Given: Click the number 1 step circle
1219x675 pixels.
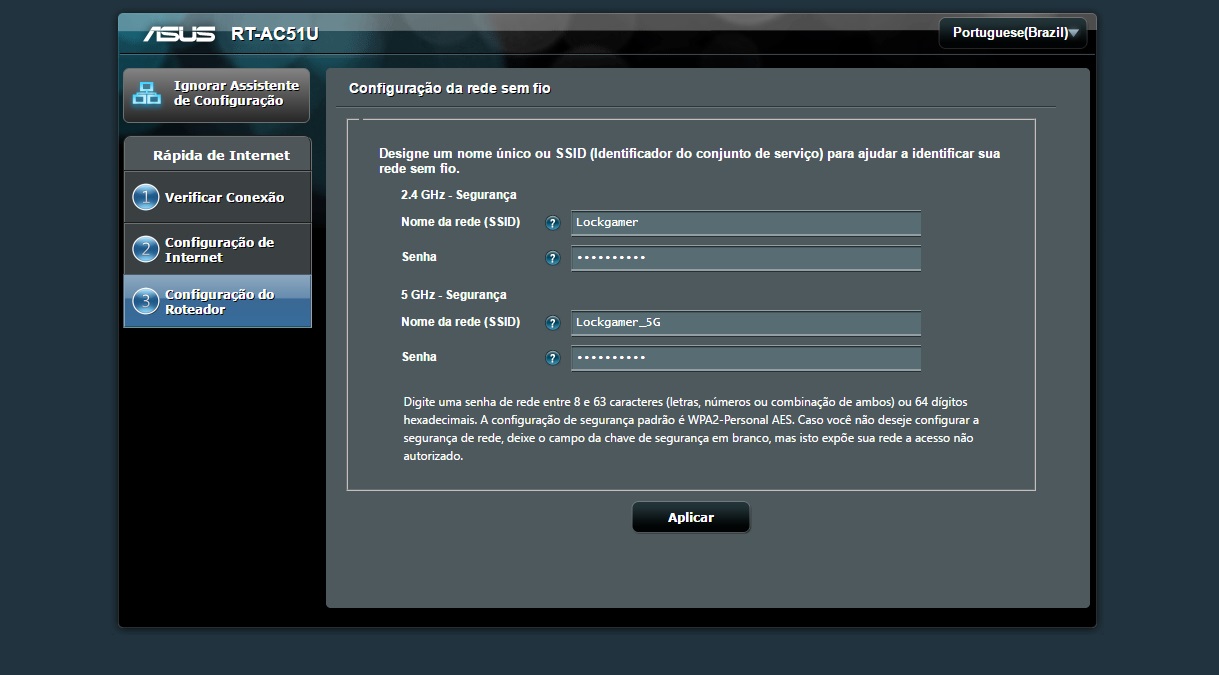Looking at the screenshot, I should pos(146,197).
